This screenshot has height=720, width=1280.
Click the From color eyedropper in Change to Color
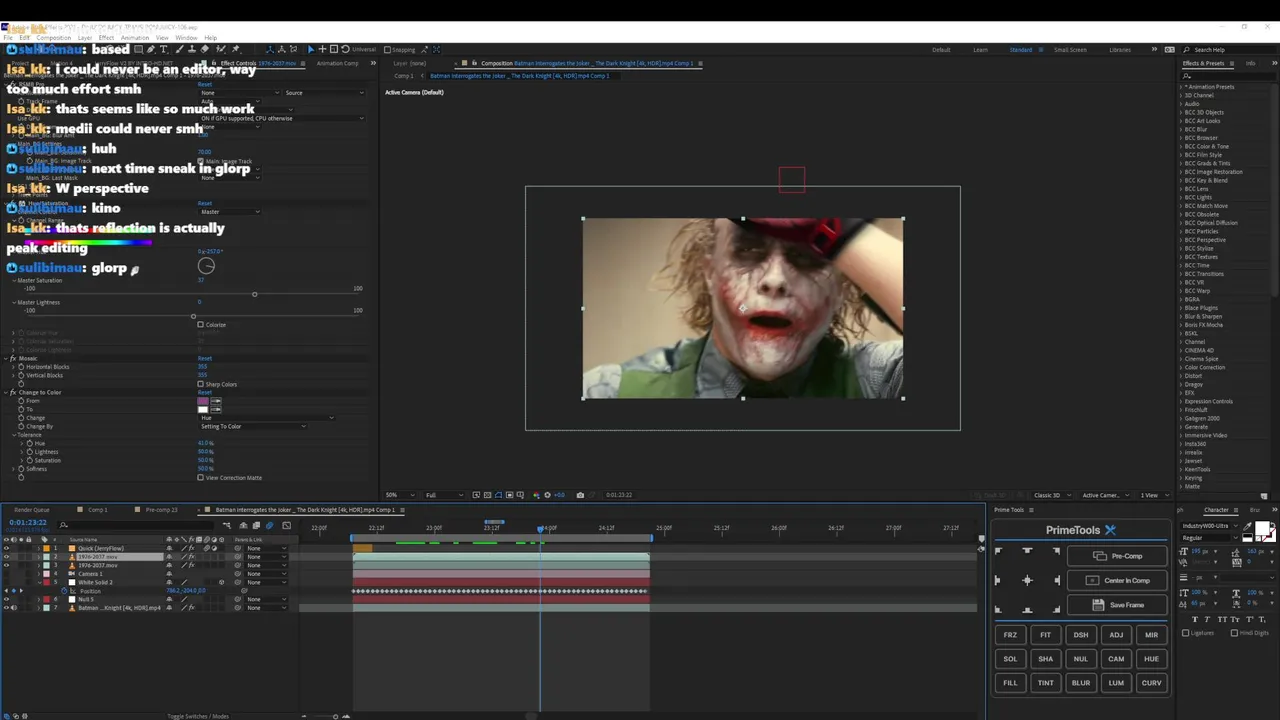tap(215, 401)
